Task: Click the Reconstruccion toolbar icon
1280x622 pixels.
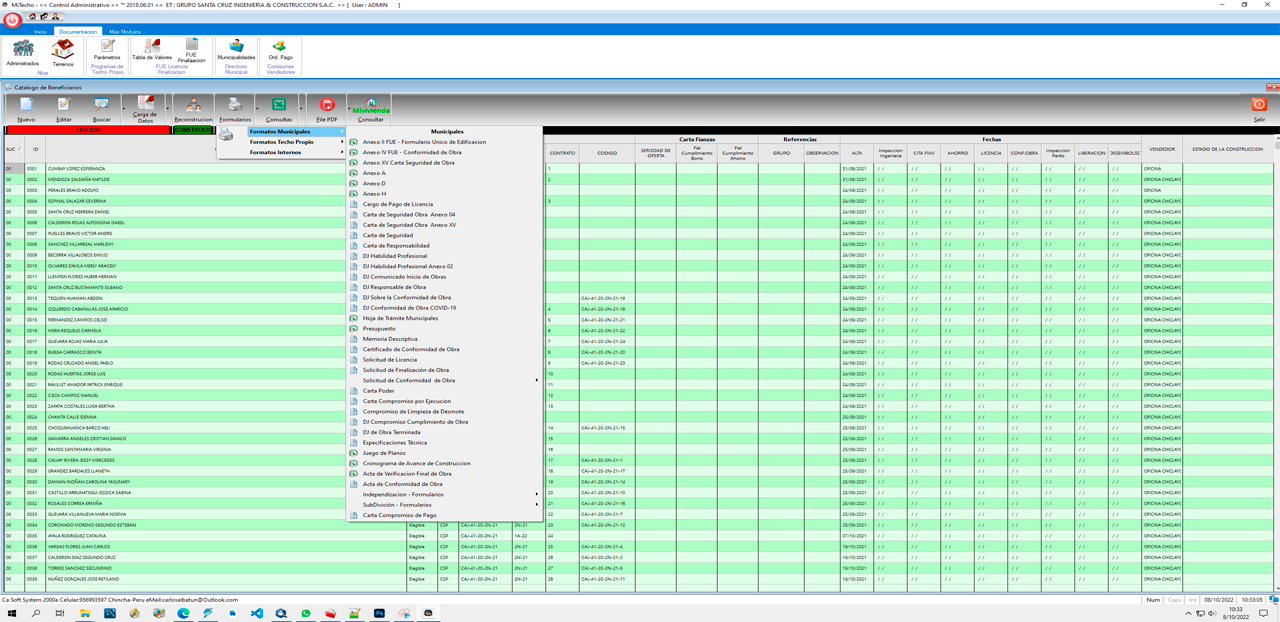Action: (193, 106)
